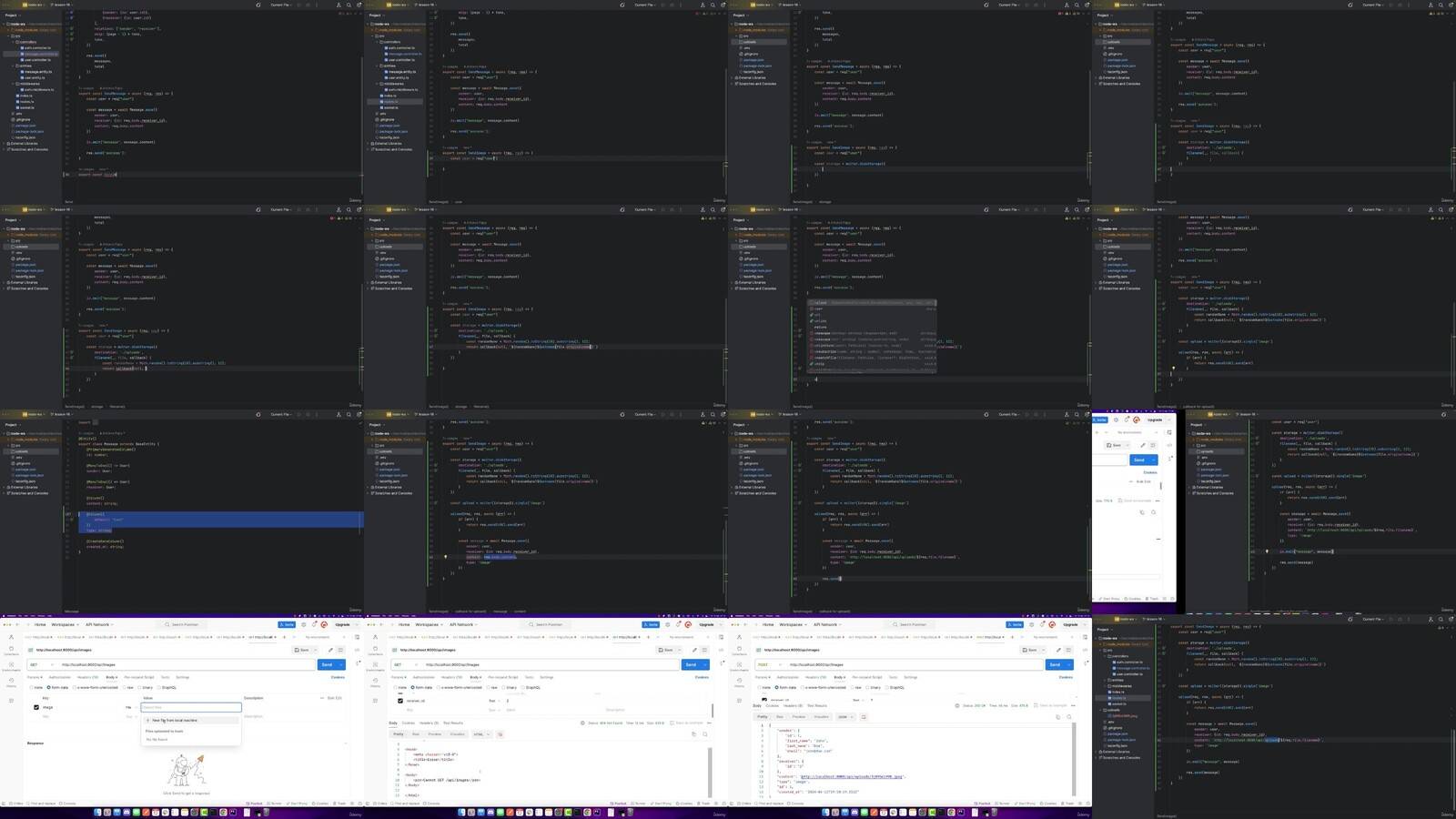Click Send in the narrow Postman window beside the IDE
The height and width of the screenshot is (819, 1456).
1138,460
